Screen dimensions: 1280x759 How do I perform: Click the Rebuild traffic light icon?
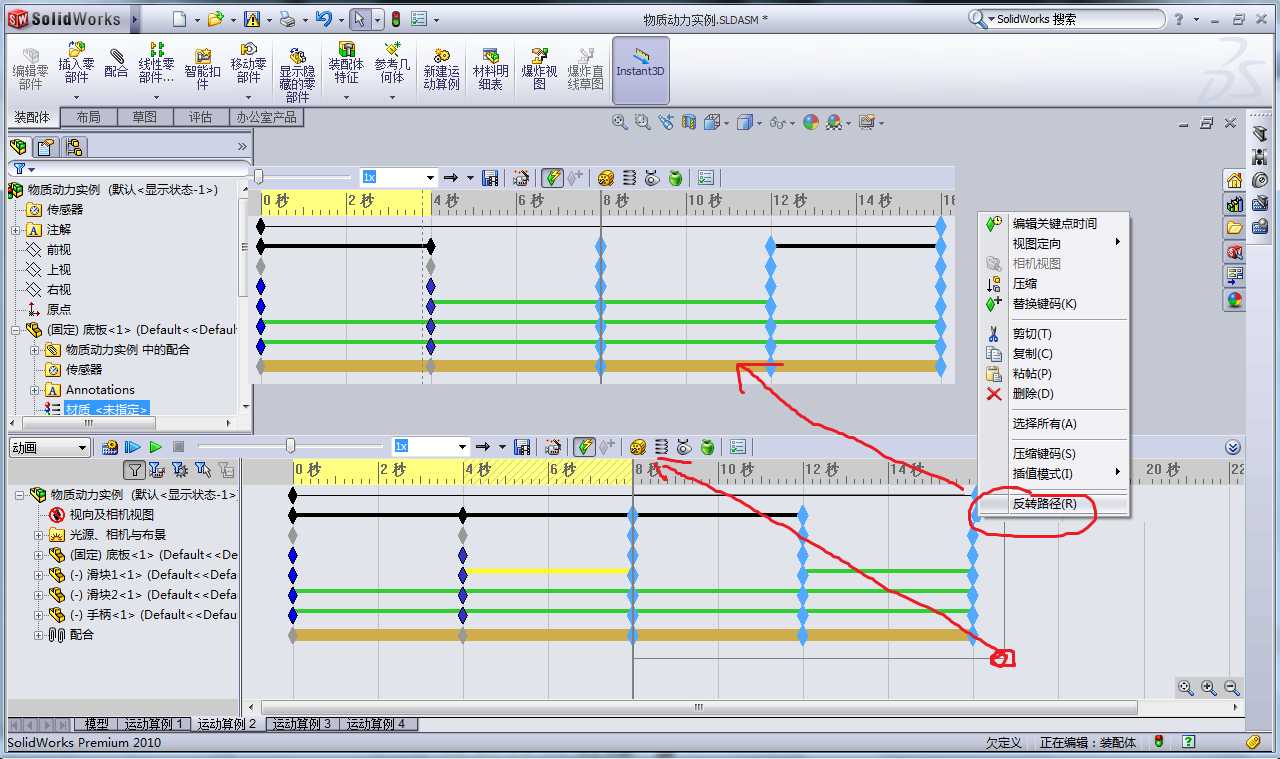(396, 19)
